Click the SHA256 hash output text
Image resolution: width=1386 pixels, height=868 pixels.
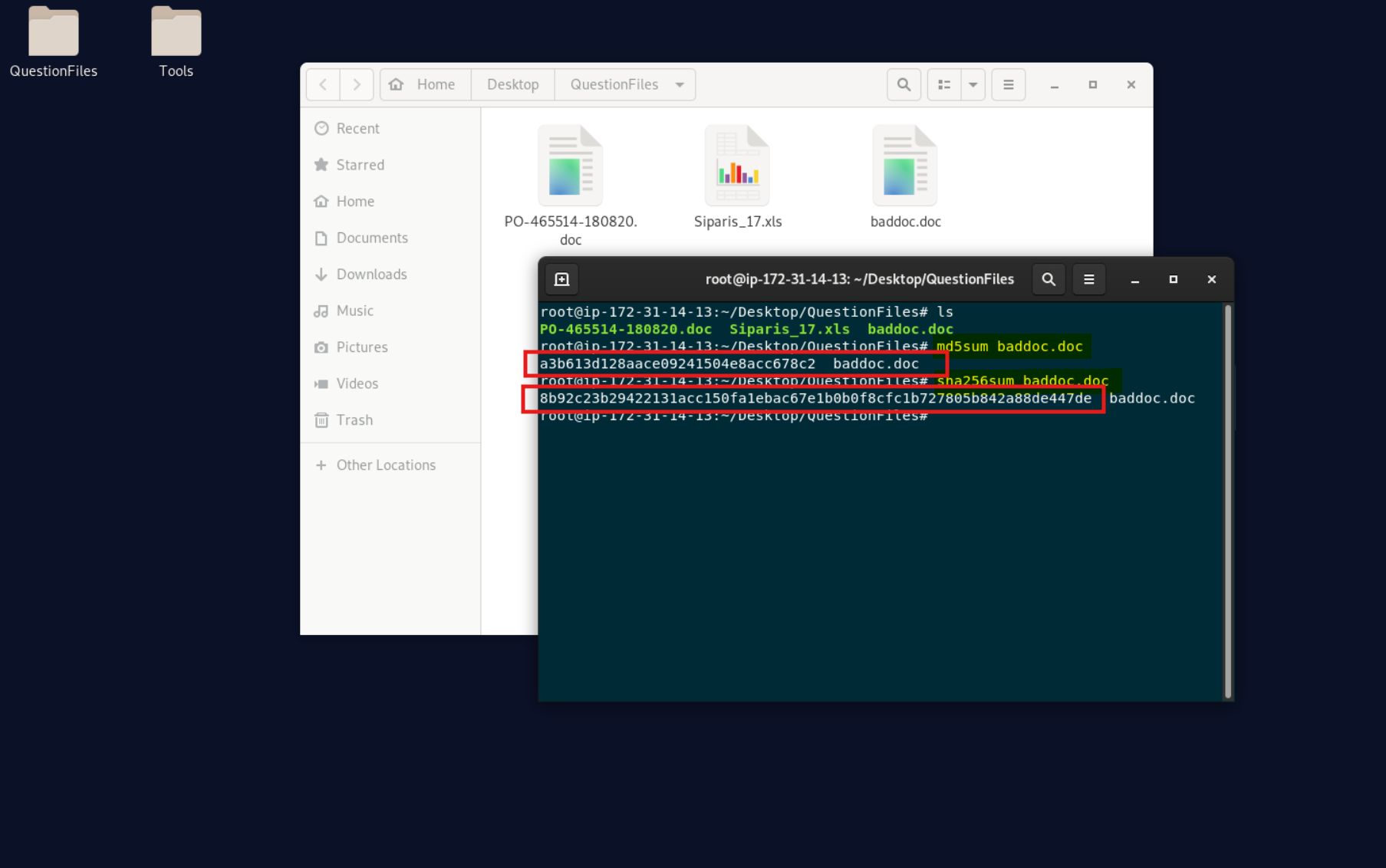tap(815, 398)
